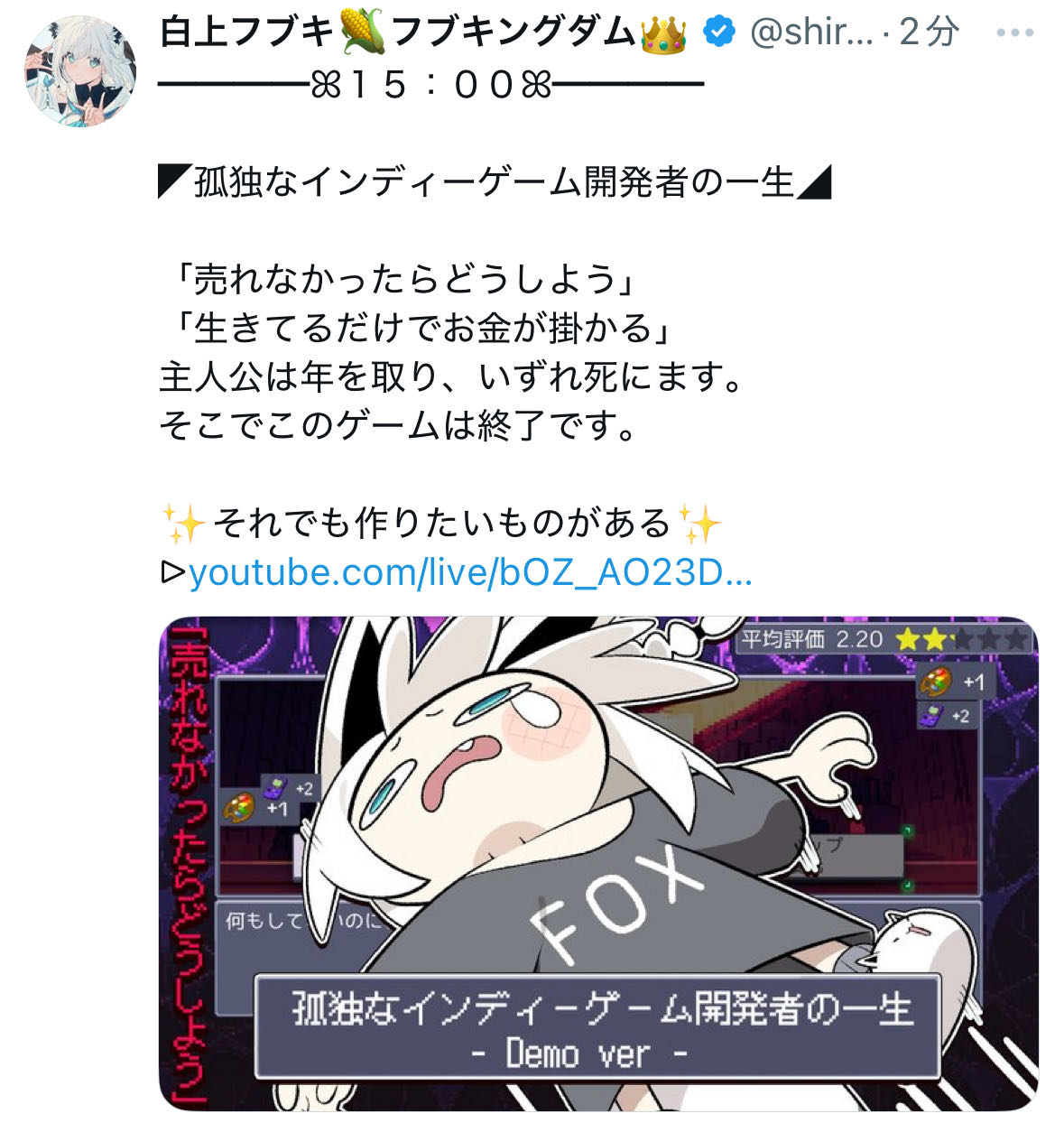The image size is (1064, 1123).
Task: Open the @shir... account handle
Action: [x=810, y=33]
